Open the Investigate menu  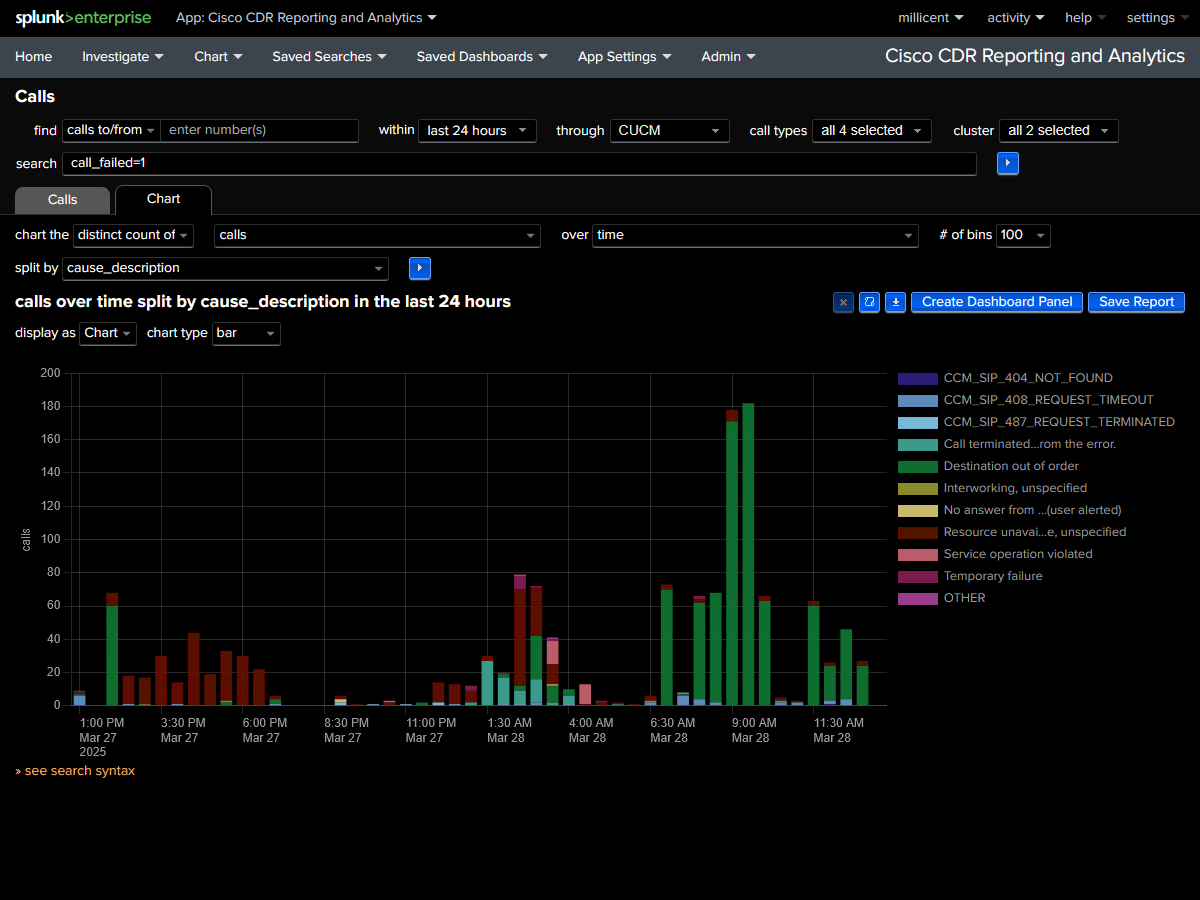(122, 56)
